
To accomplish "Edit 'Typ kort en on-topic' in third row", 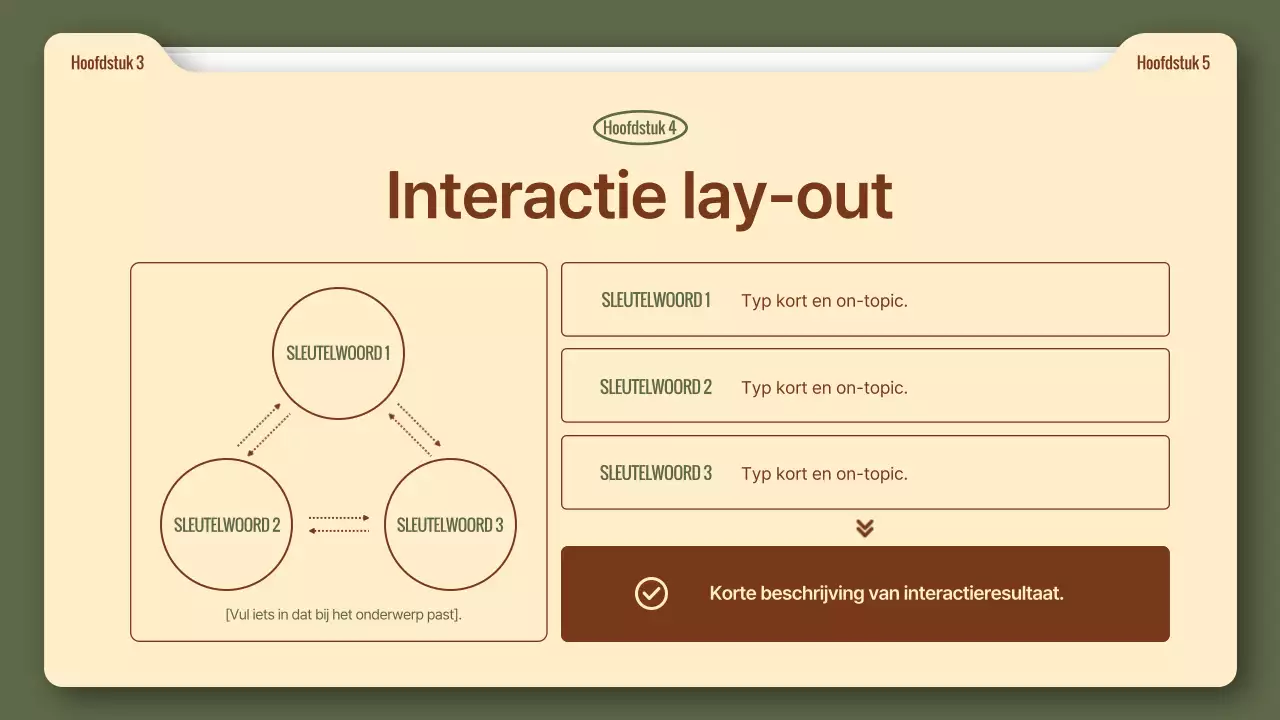I will 824,474.
